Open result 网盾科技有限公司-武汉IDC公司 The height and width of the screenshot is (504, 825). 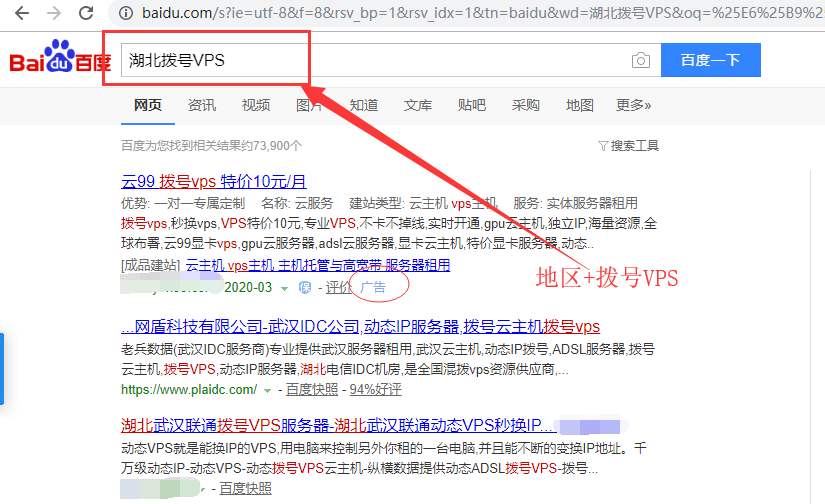click(x=360, y=327)
